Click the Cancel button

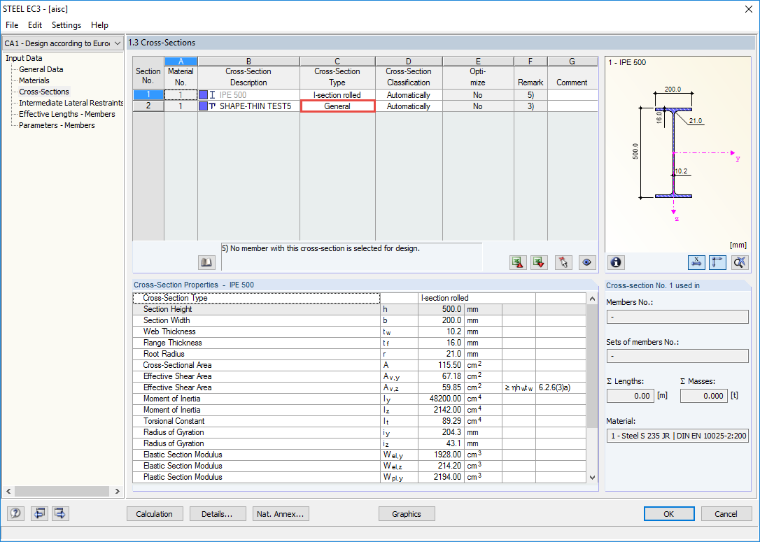[726, 514]
